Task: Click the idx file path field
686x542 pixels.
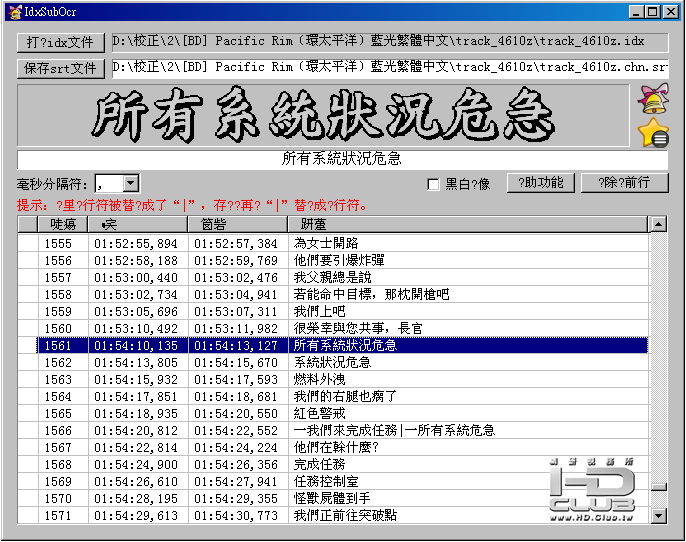Action: point(390,42)
